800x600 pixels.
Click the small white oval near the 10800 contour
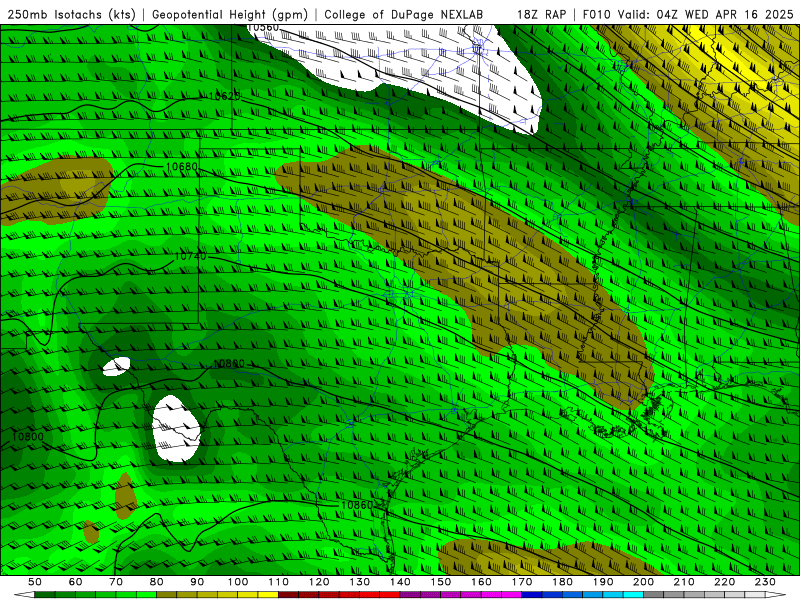pos(116,366)
